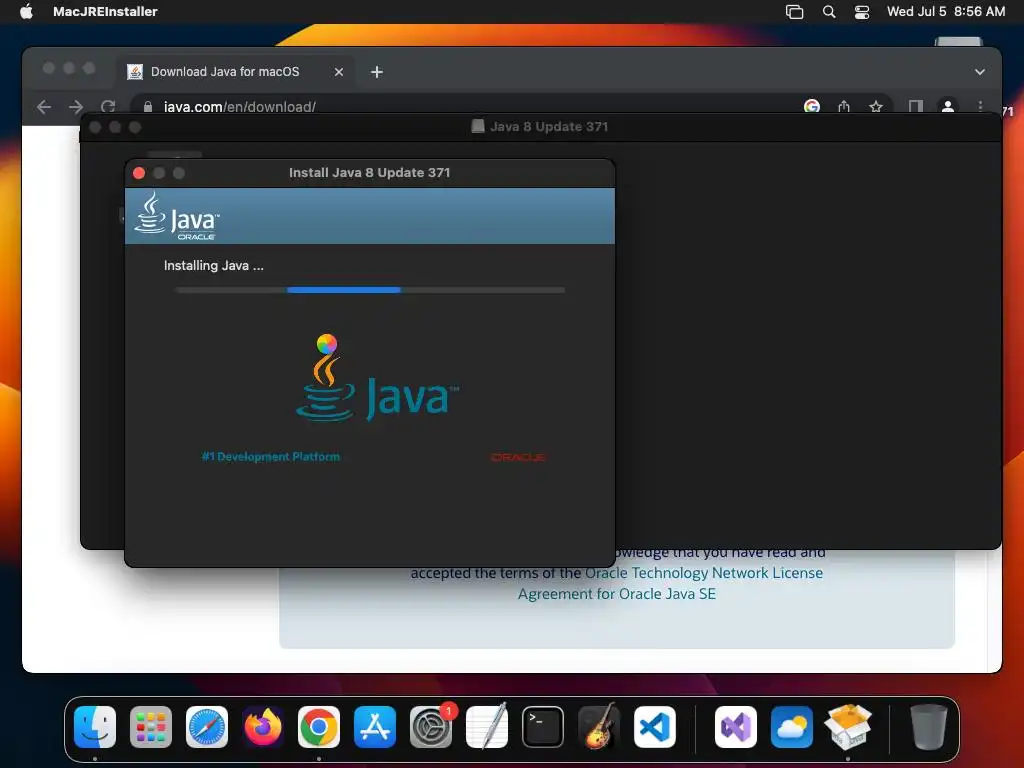Open the Apple menu
The width and height of the screenshot is (1024, 768).
point(26,11)
